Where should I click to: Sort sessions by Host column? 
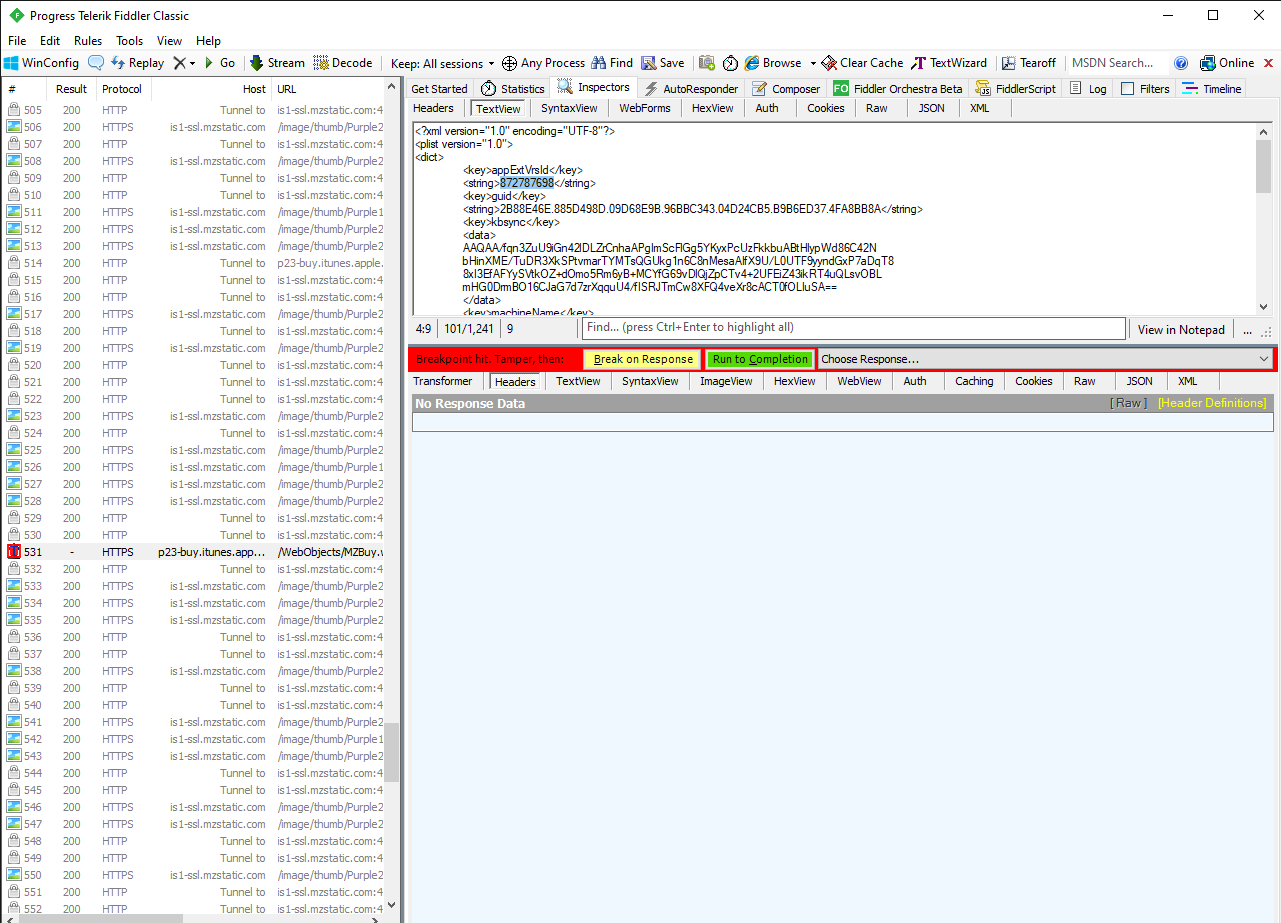(x=212, y=89)
